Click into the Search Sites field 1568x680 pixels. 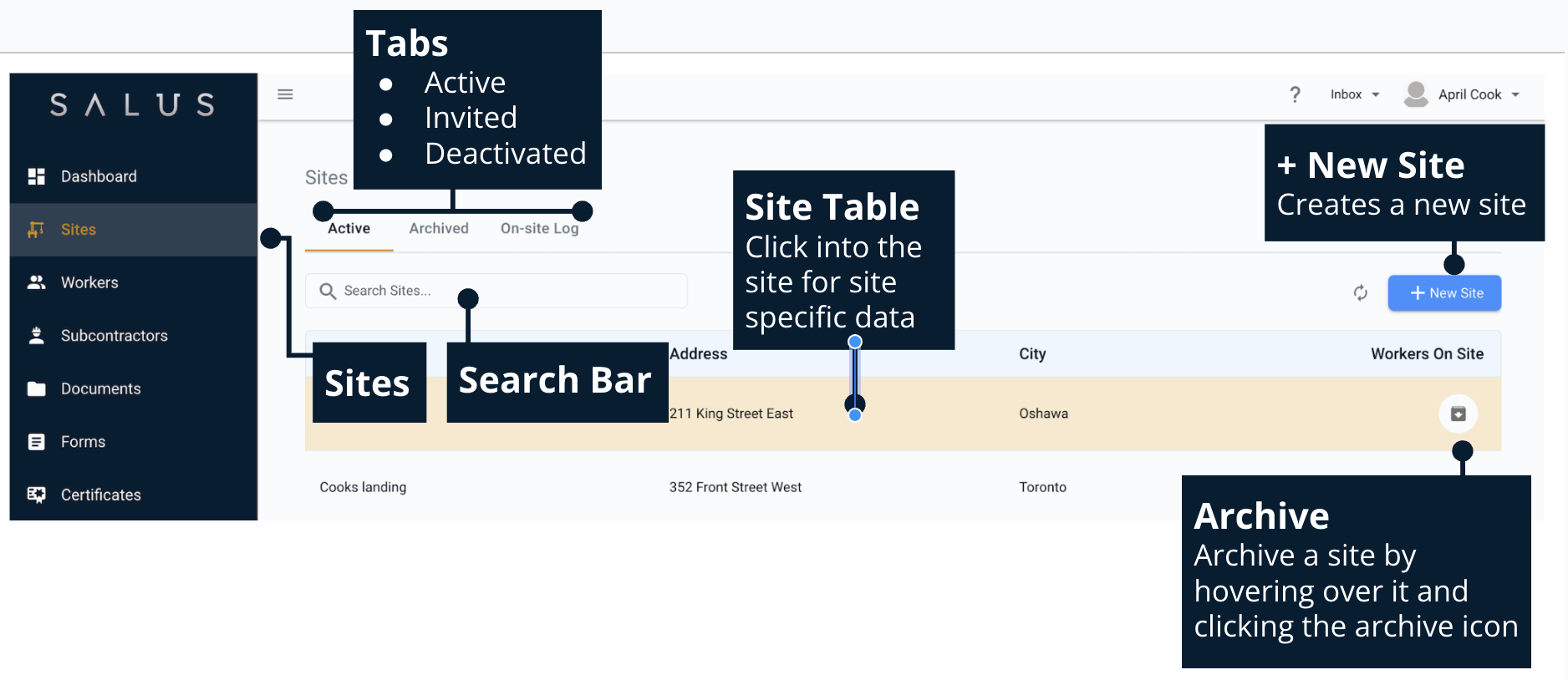pos(501,291)
